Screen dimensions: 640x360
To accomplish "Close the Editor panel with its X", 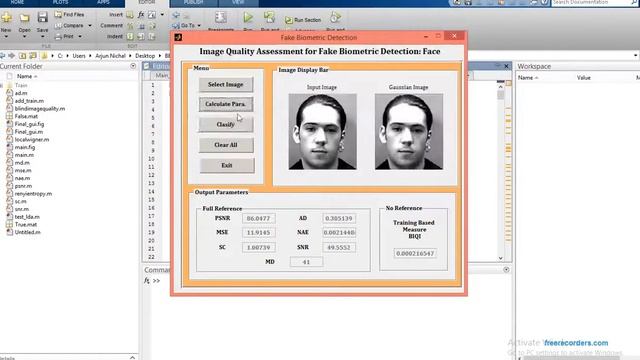I will click(x=507, y=66).
